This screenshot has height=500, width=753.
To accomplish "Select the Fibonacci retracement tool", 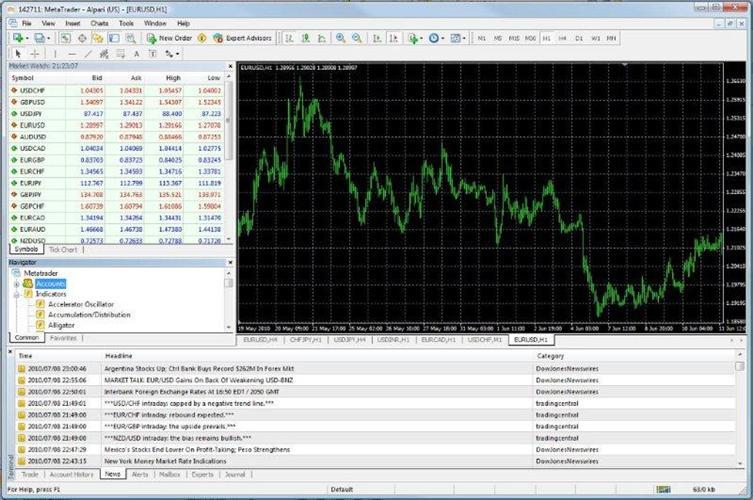I will [120, 54].
